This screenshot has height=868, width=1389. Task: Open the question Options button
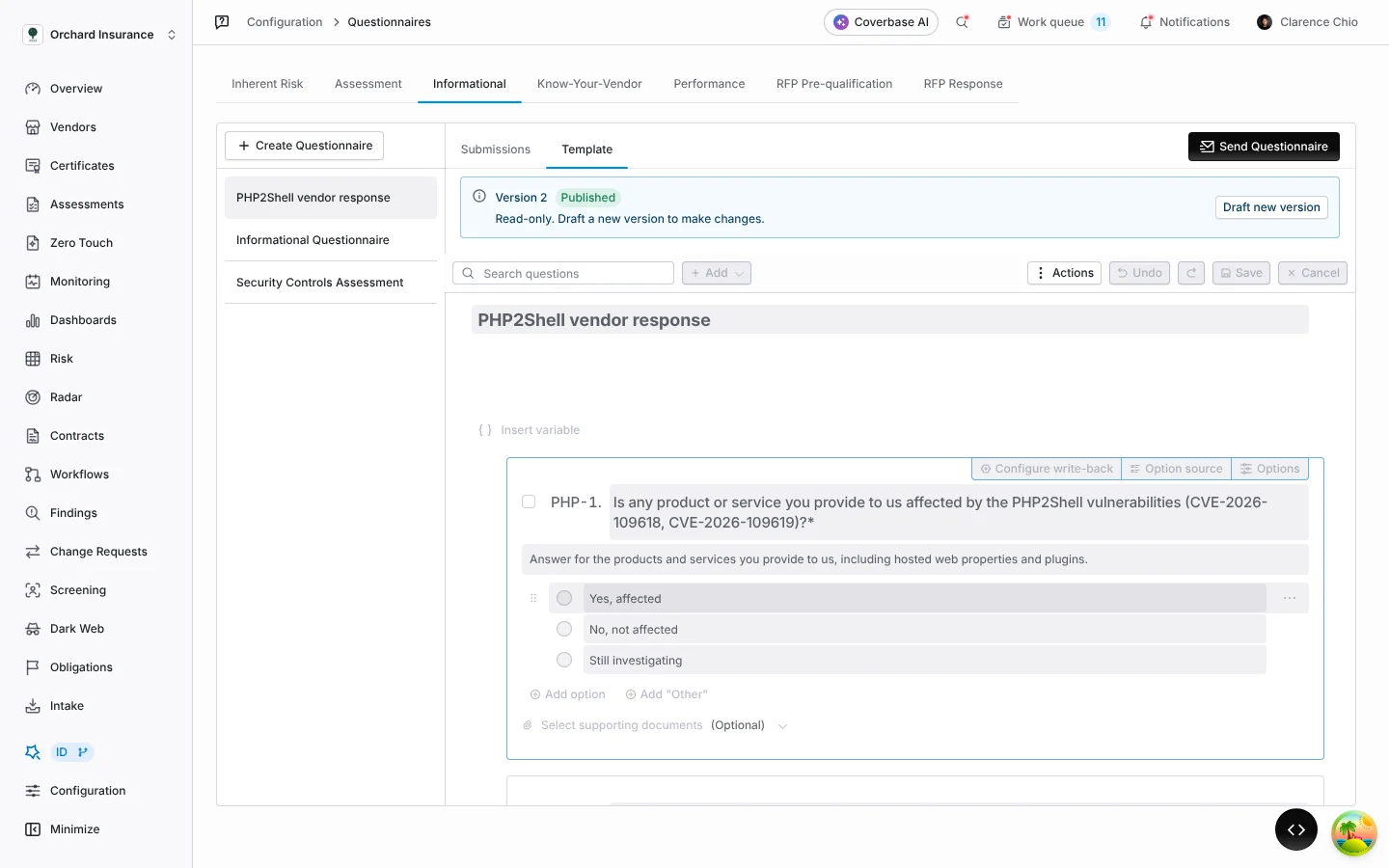point(1269,469)
